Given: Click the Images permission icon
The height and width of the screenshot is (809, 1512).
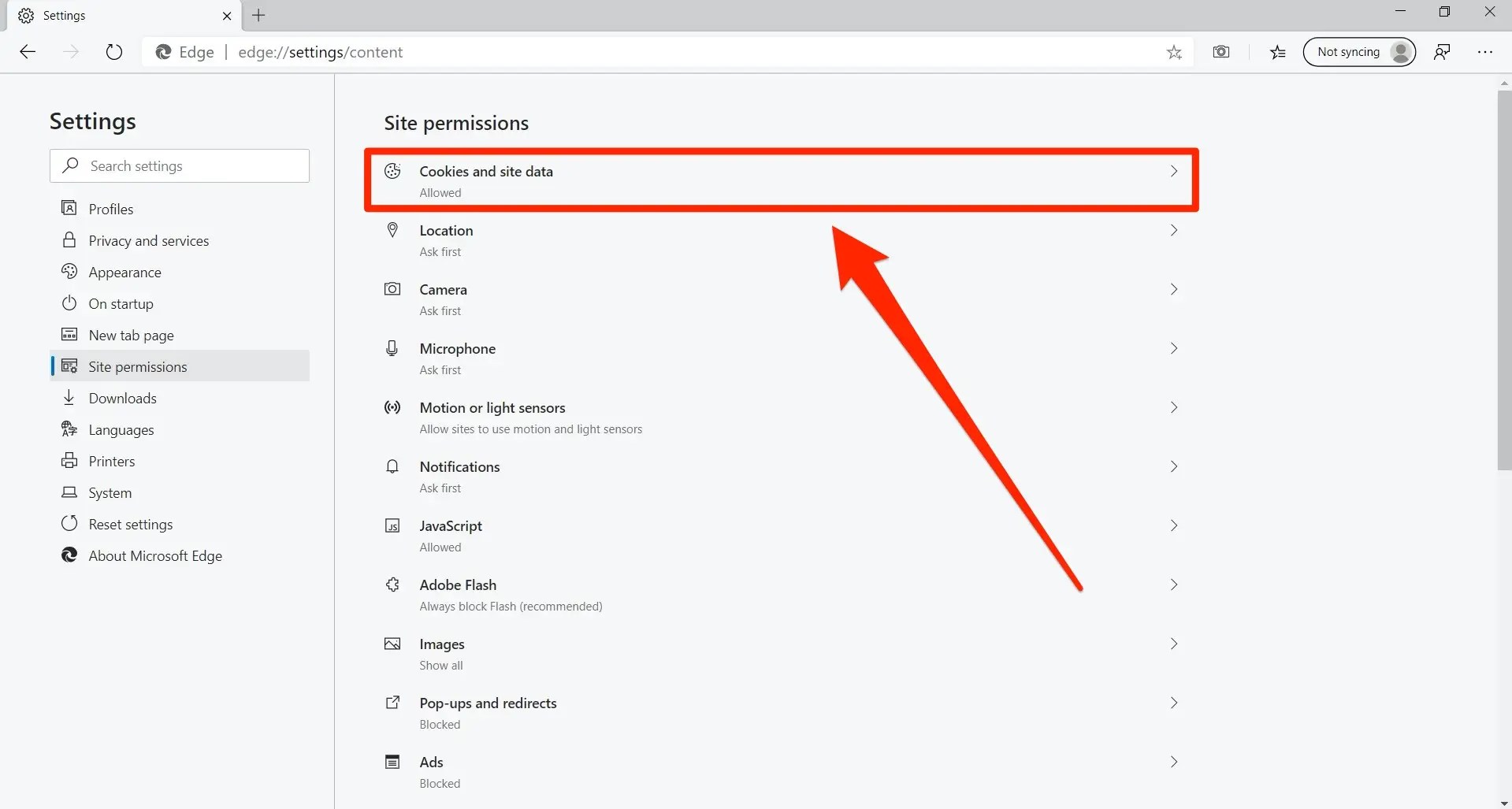Looking at the screenshot, I should [x=392, y=644].
